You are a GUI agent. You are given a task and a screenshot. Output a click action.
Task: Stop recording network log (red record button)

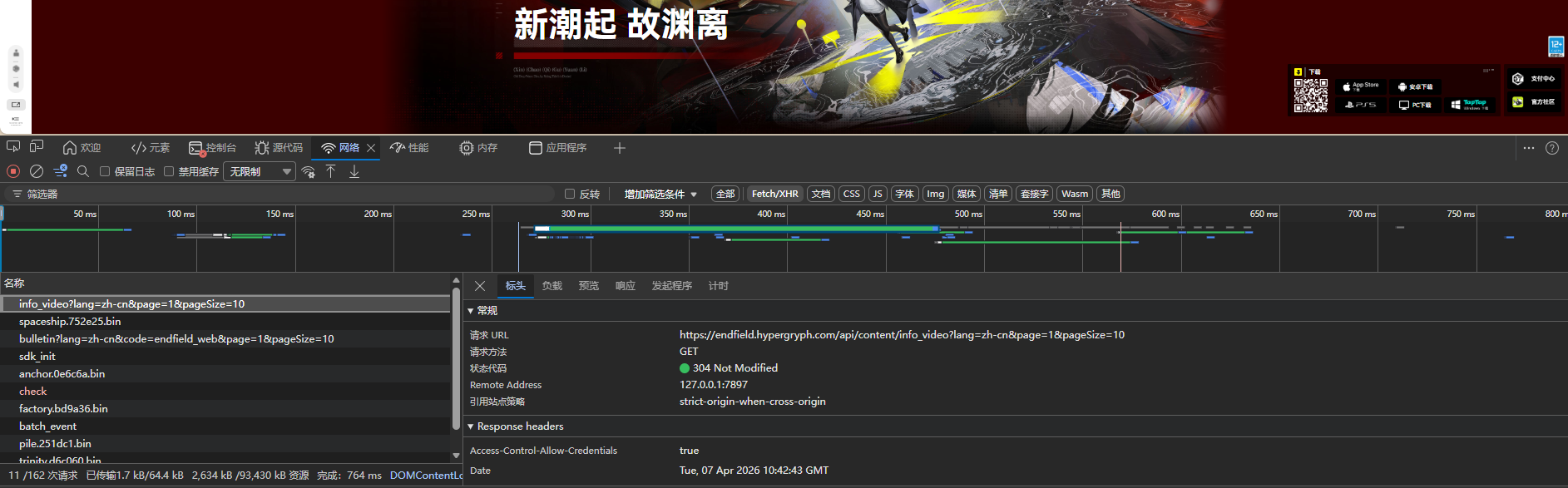pyautogui.click(x=13, y=171)
